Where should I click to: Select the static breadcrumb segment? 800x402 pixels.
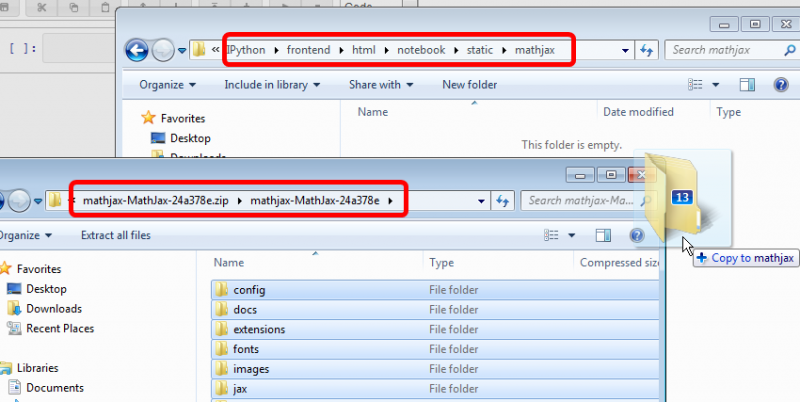point(480,50)
